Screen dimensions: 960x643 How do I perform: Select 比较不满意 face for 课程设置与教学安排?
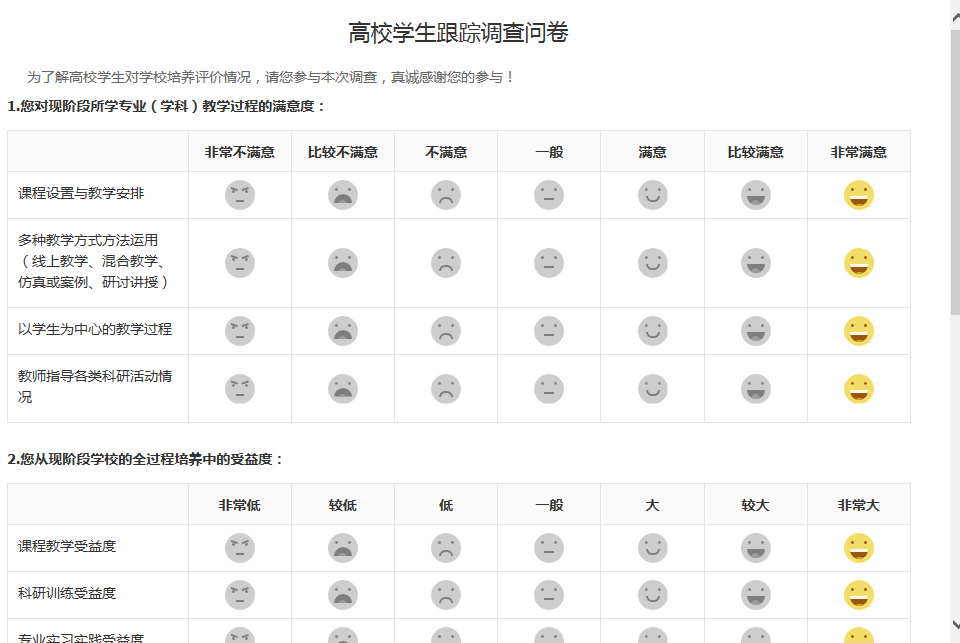343,195
